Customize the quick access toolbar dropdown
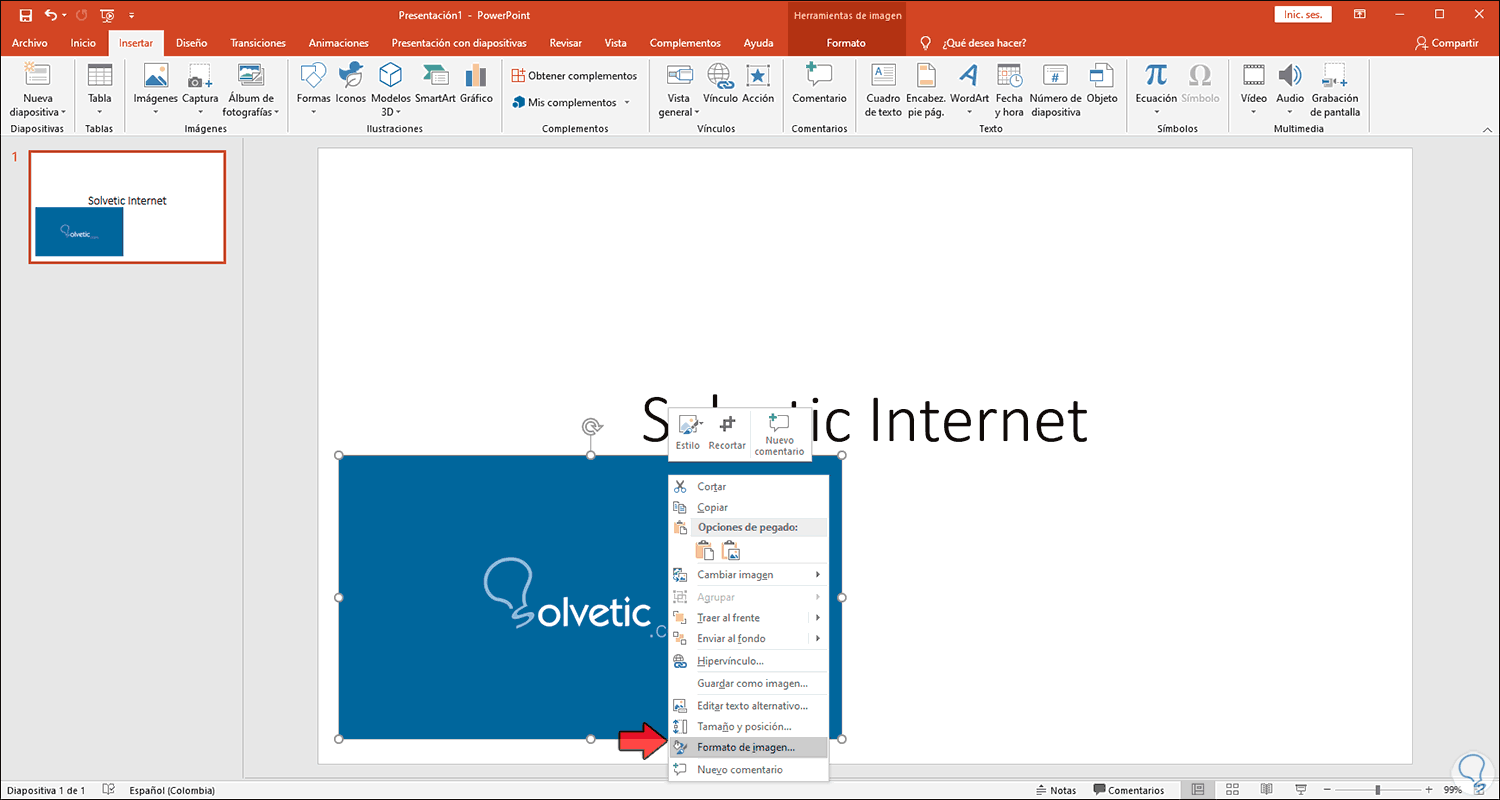 pyautogui.click(x=131, y=15)
